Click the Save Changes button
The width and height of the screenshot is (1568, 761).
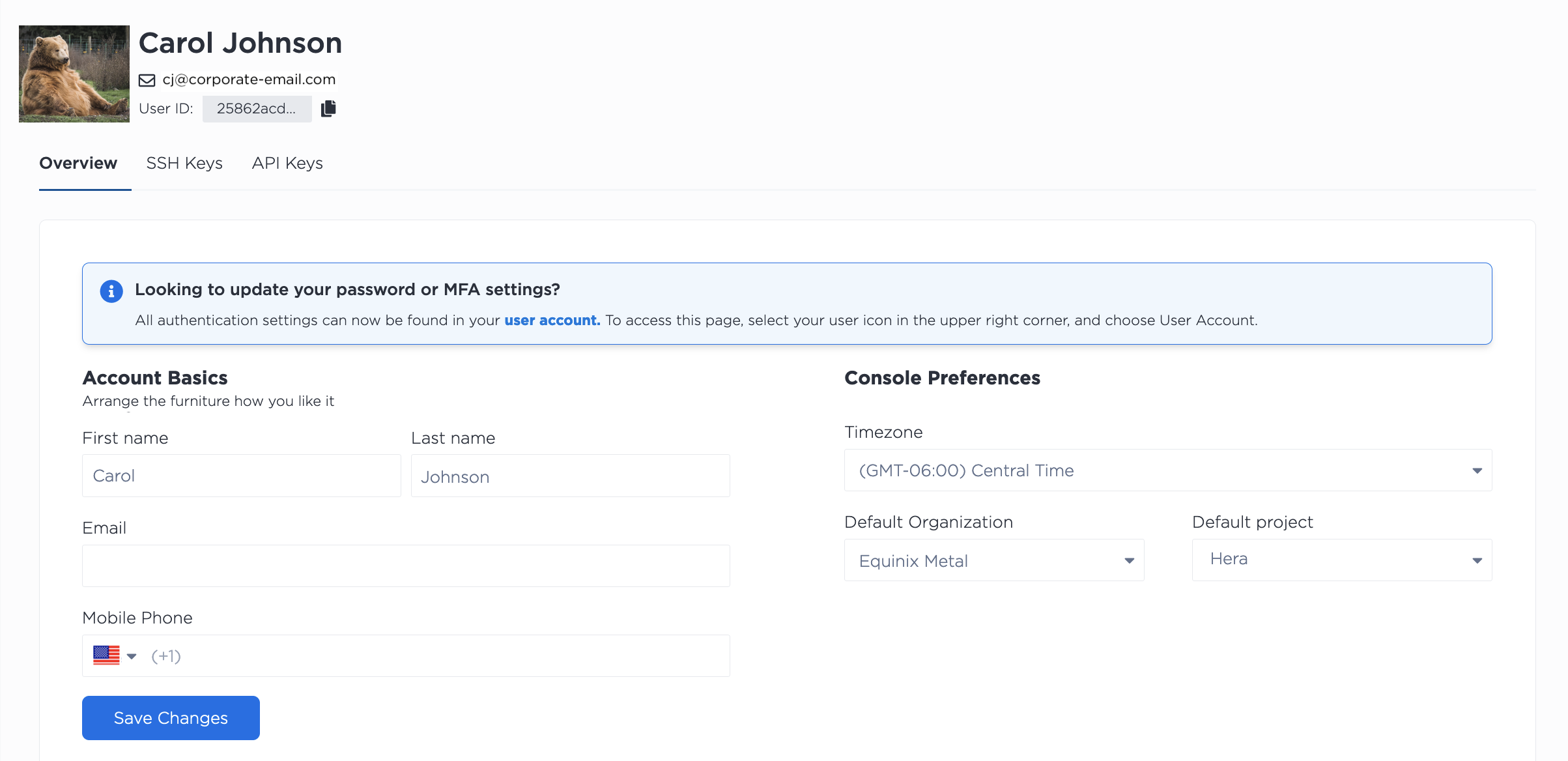click(171, 717)
